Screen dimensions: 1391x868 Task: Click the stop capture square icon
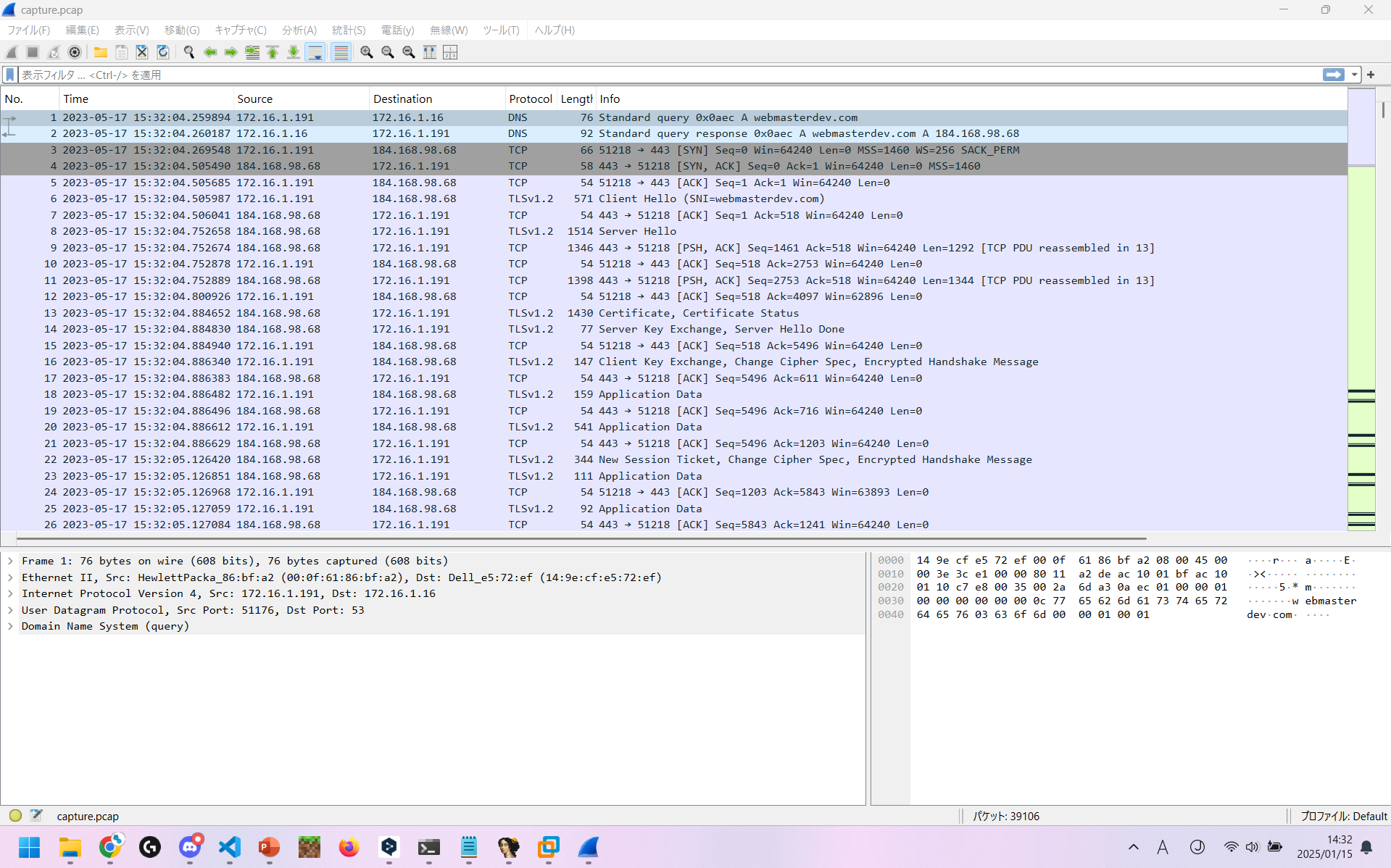33,52
